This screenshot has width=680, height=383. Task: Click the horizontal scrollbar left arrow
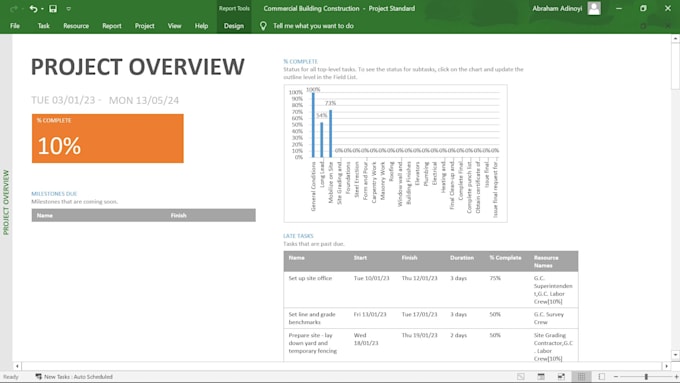(x=17, y=366)
